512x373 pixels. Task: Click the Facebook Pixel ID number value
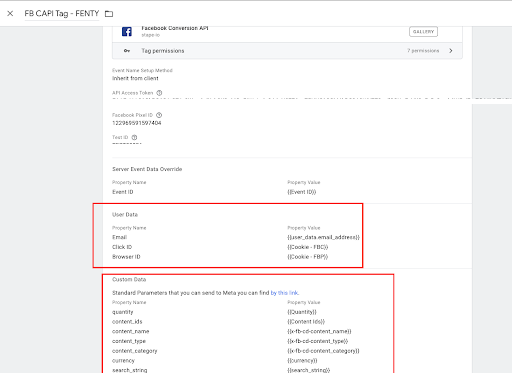coord(137,123)
